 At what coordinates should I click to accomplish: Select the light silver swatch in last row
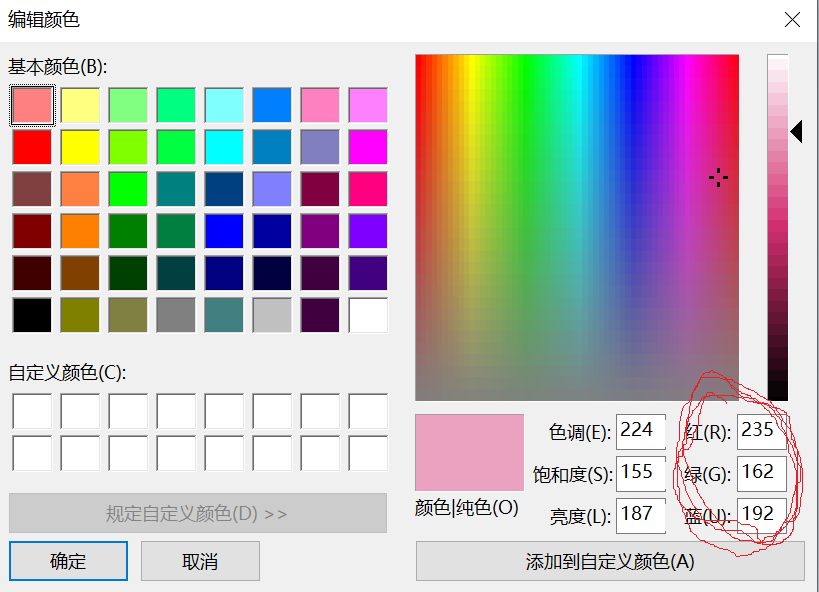click(272, 315)
